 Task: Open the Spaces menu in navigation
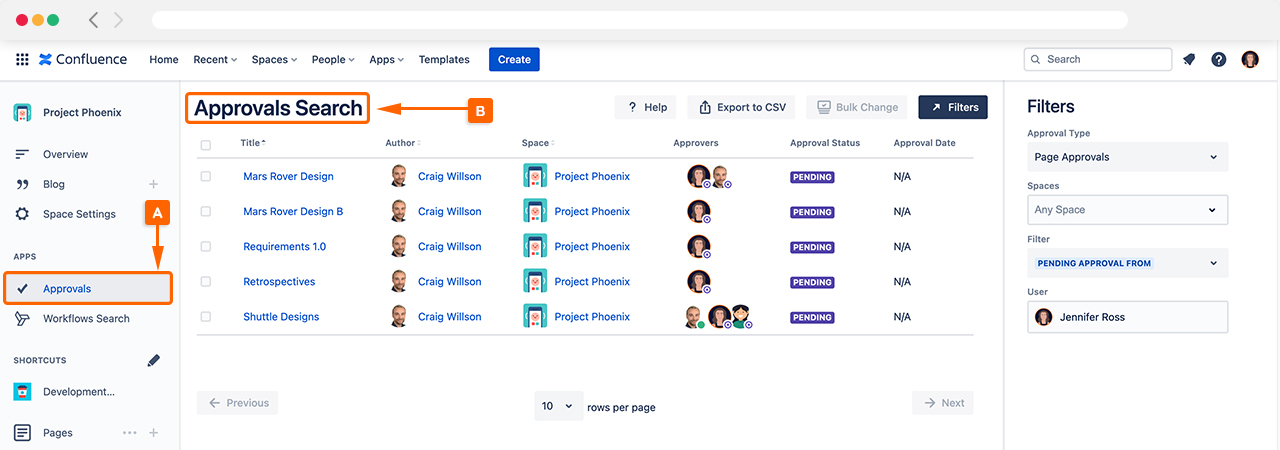pyautogui.click(x=274, y=59)
